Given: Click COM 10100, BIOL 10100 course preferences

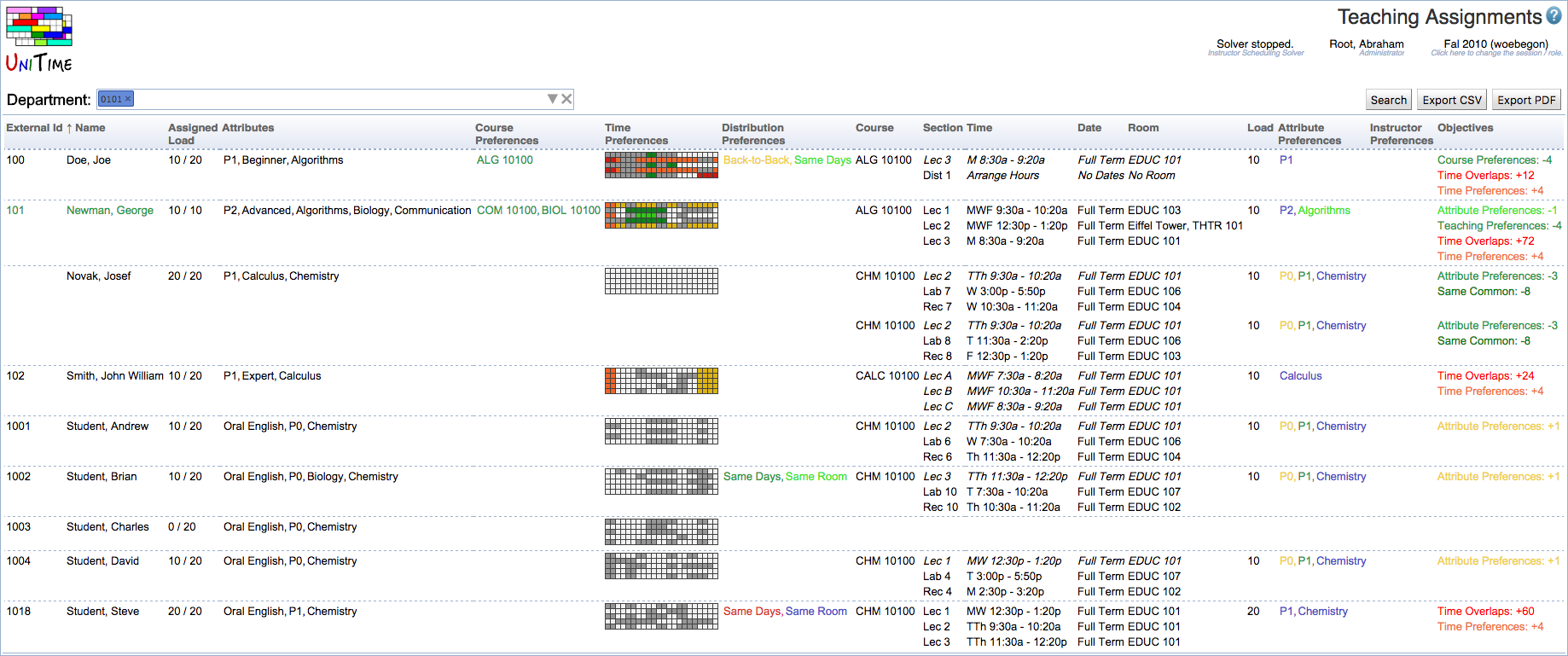Looking at the screenshot, I should pos(538,210).
